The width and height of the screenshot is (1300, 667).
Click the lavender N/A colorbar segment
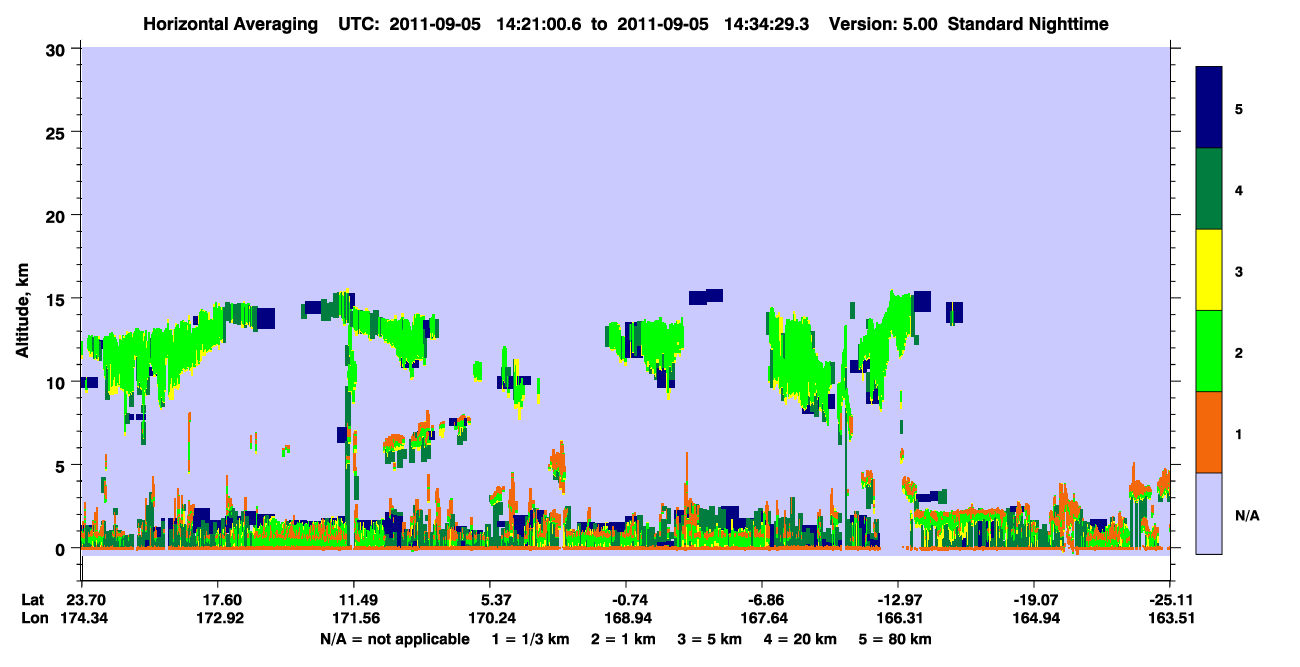pos(1210,513)
